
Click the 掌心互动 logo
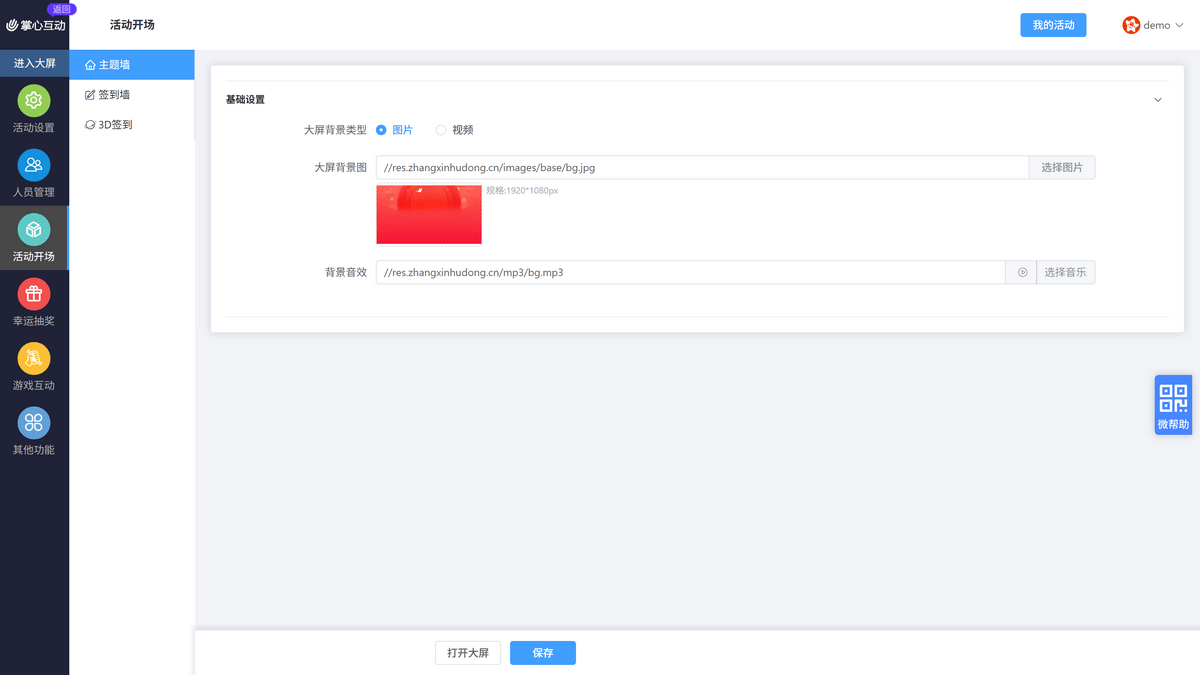click(x=35, y=25)
